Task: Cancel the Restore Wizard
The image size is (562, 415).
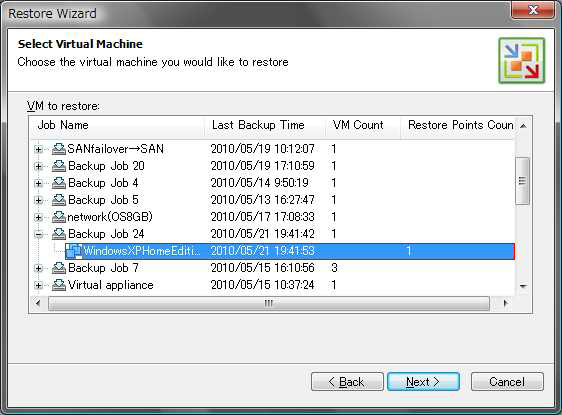Action: coord(507,382)
